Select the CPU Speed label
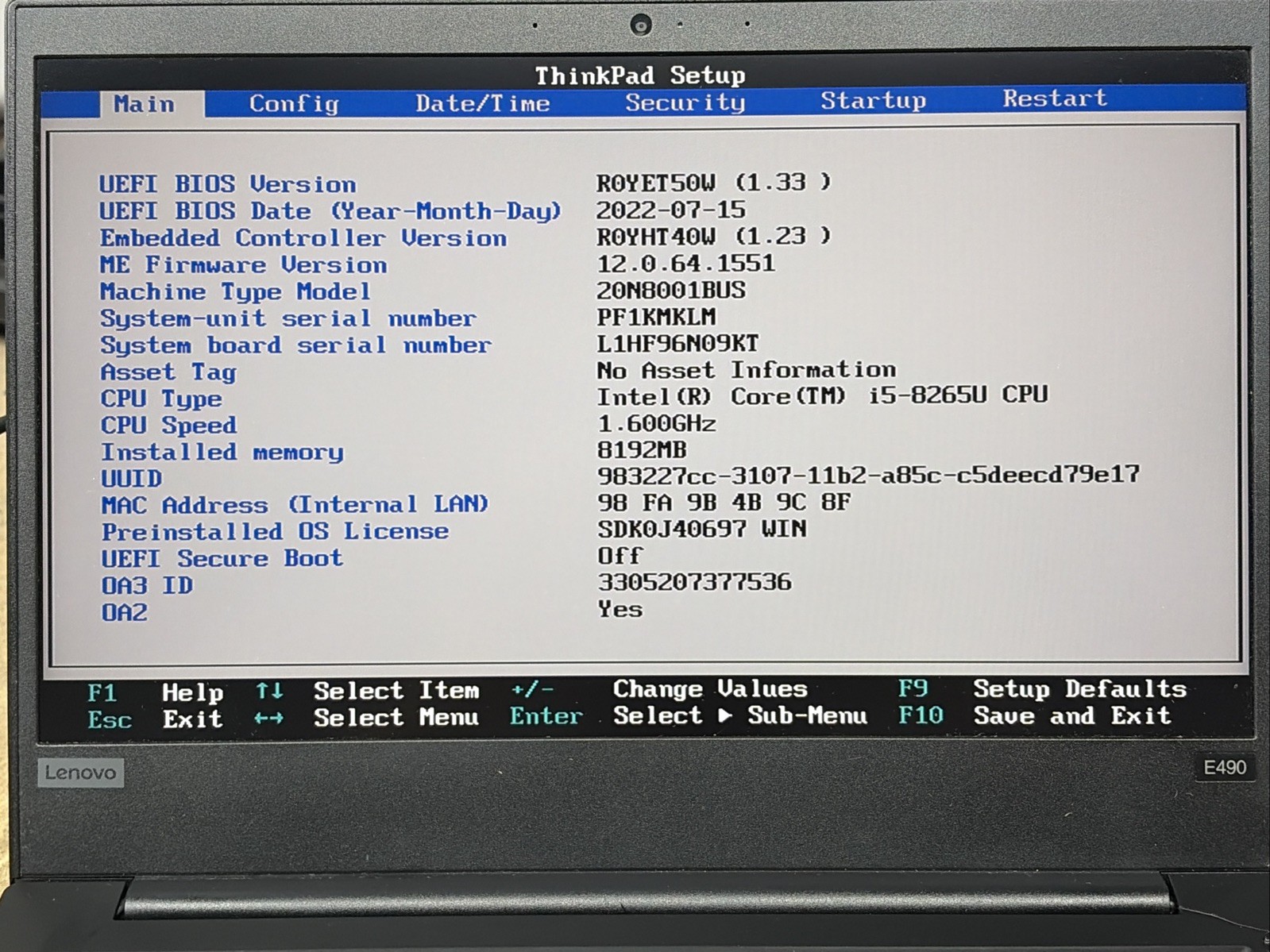1270x952 pixels. pyautogui.click(x=168, y=426)
